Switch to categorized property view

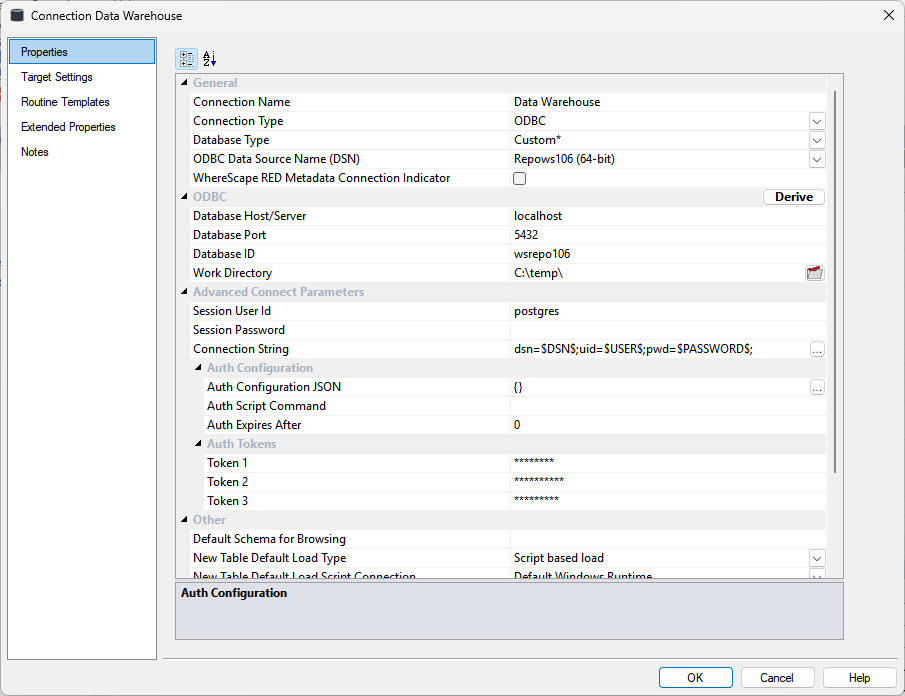coord(187,59)
